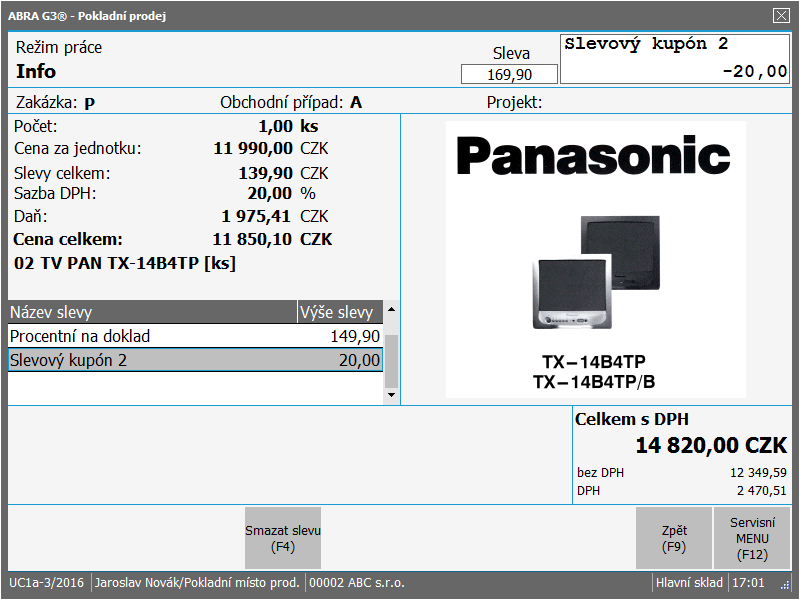Image resolution: width=800 pixels, height=600 pixels.
Task: Click the Smazat slevu (F4) button
Action: [283, 538]
